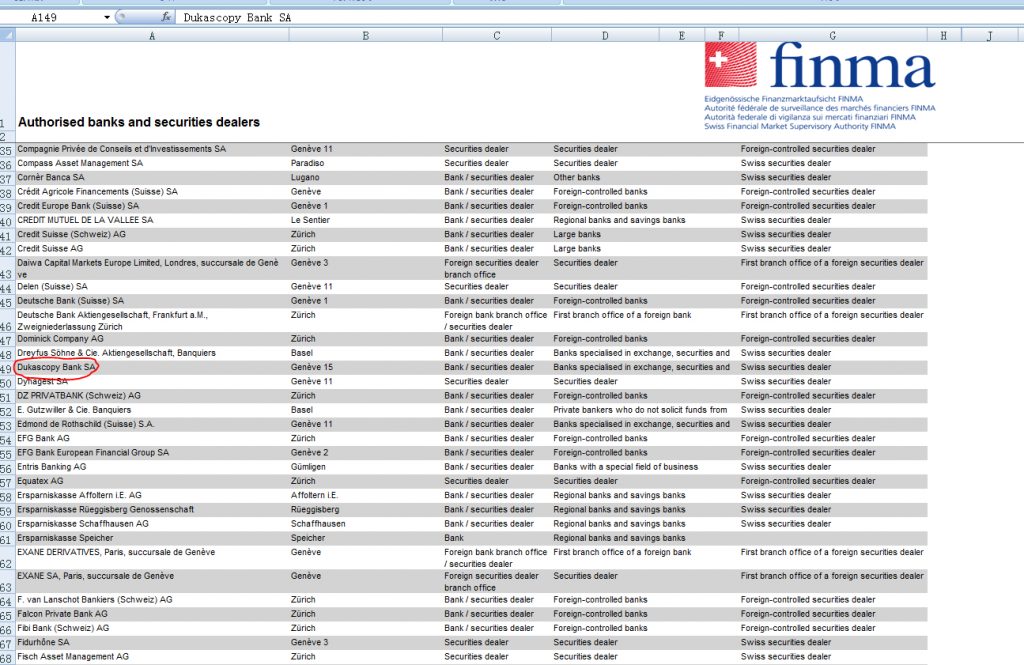The width and height of the screenshot is (1024, 665).
Task: Select the EXANE DERIVATIVES, Paris cell
Action: tap(152, 558)
